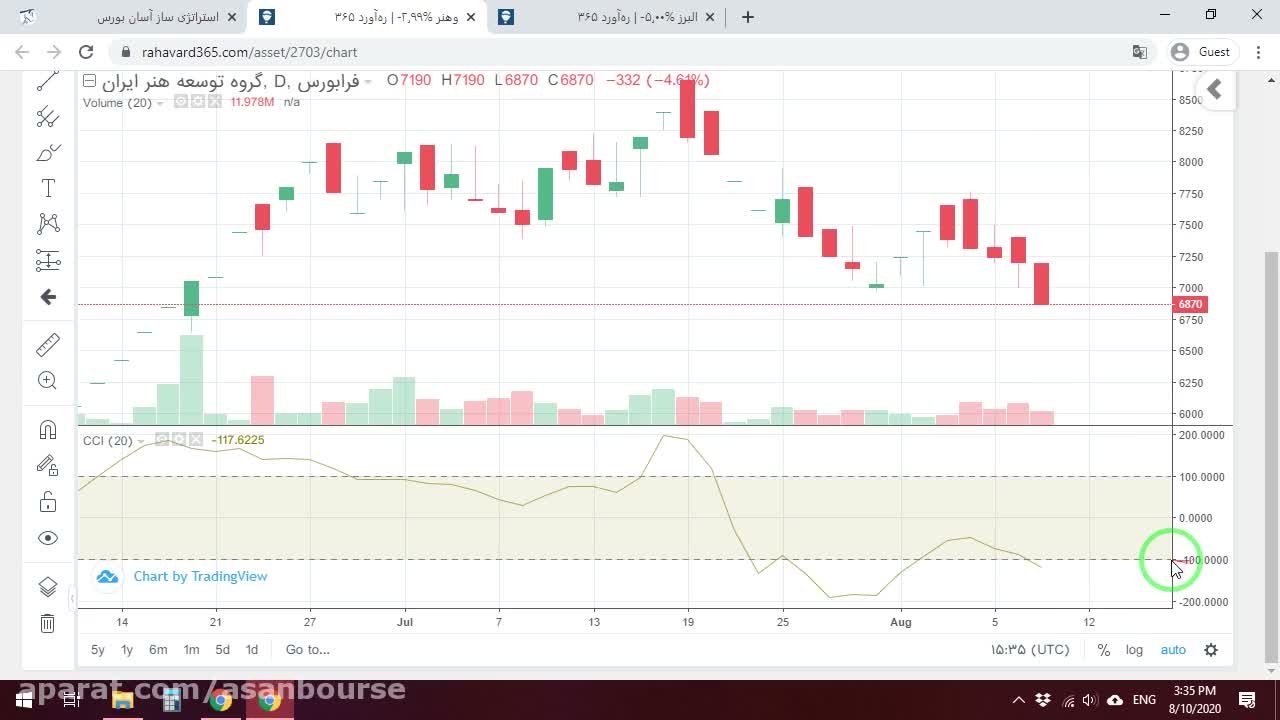Click the black back arrow tool
Image resolution: width=1280 pixels, height=720 pixels.
click(48, 297)
